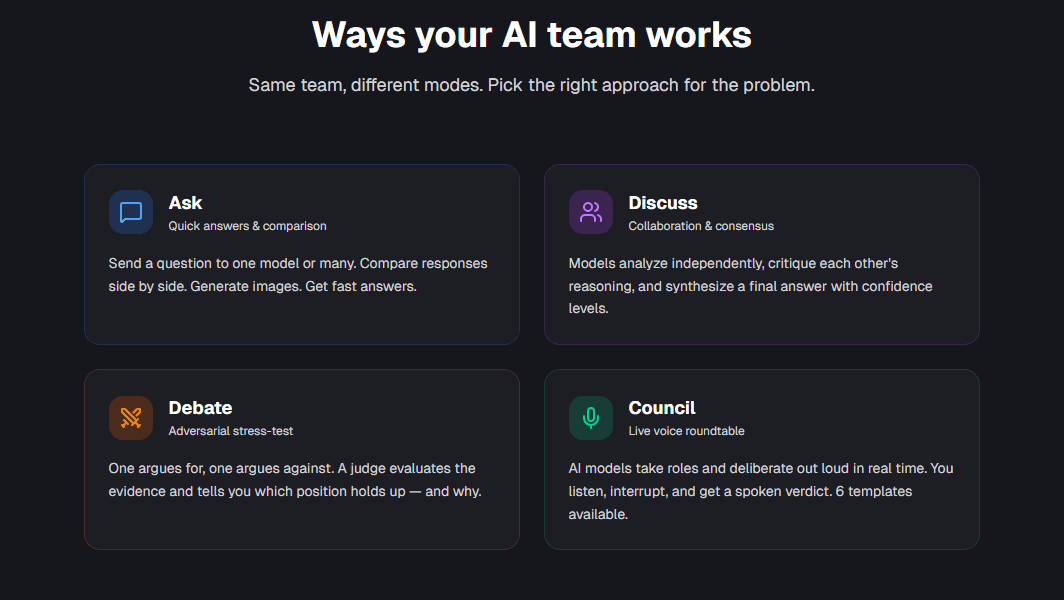Click the "Collaboration & consensus" subtitle
Image resolution: width=1064 pixels, height=600 pixels.
tap(700, 226)
